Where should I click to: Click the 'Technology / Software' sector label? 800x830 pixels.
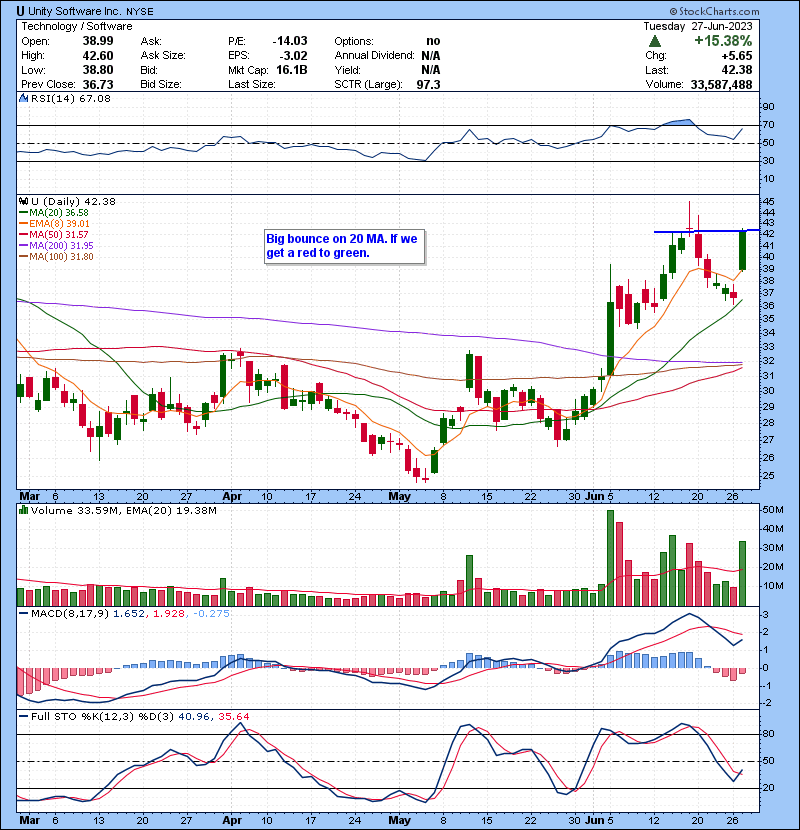coord(77,26)
